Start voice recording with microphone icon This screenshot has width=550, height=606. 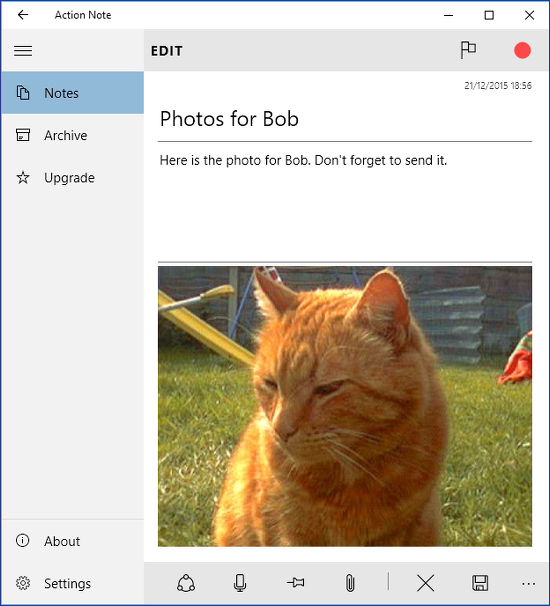coord(240,583)
